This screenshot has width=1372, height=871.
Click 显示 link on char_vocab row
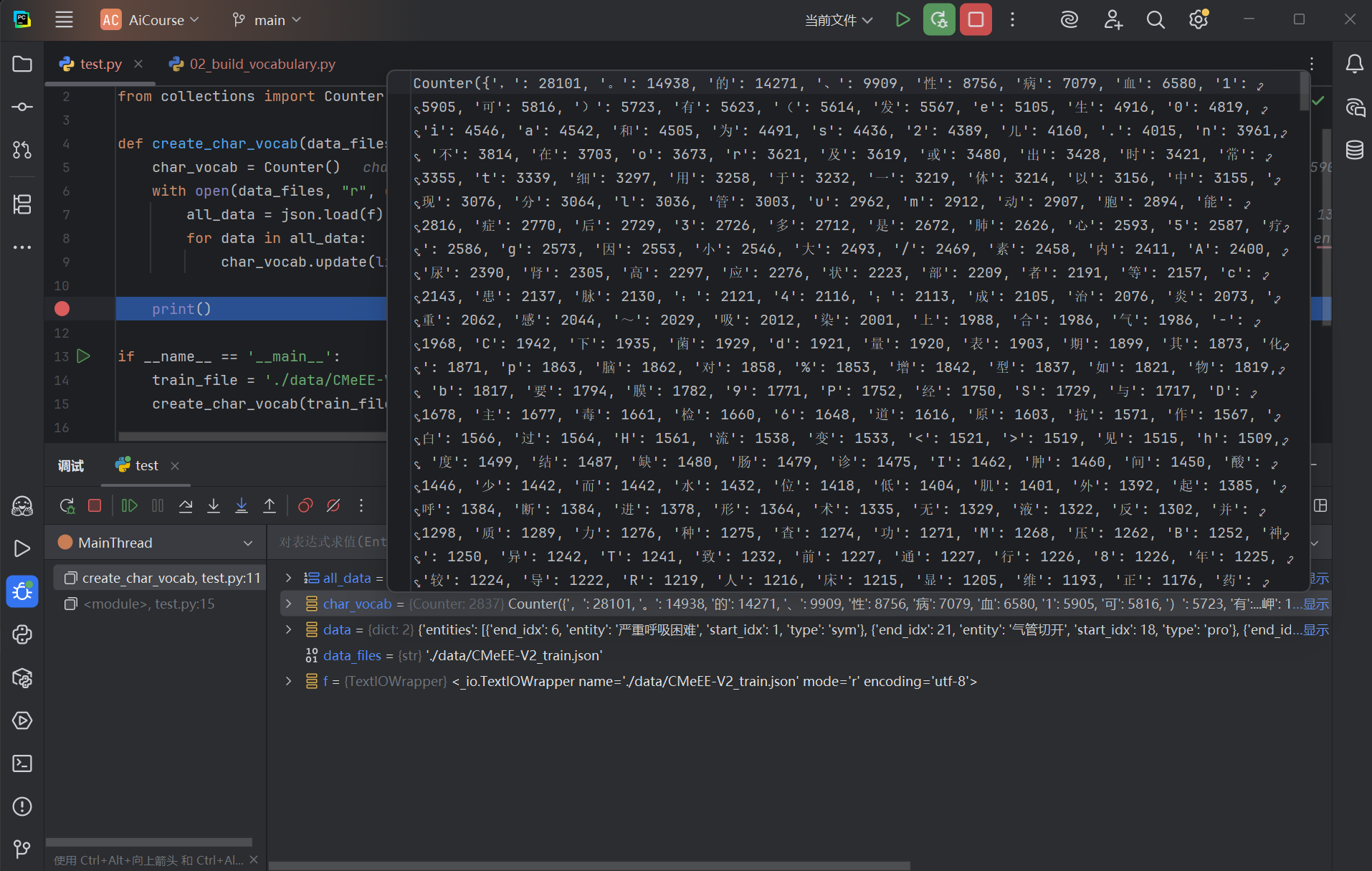(x=1316, y=604)
